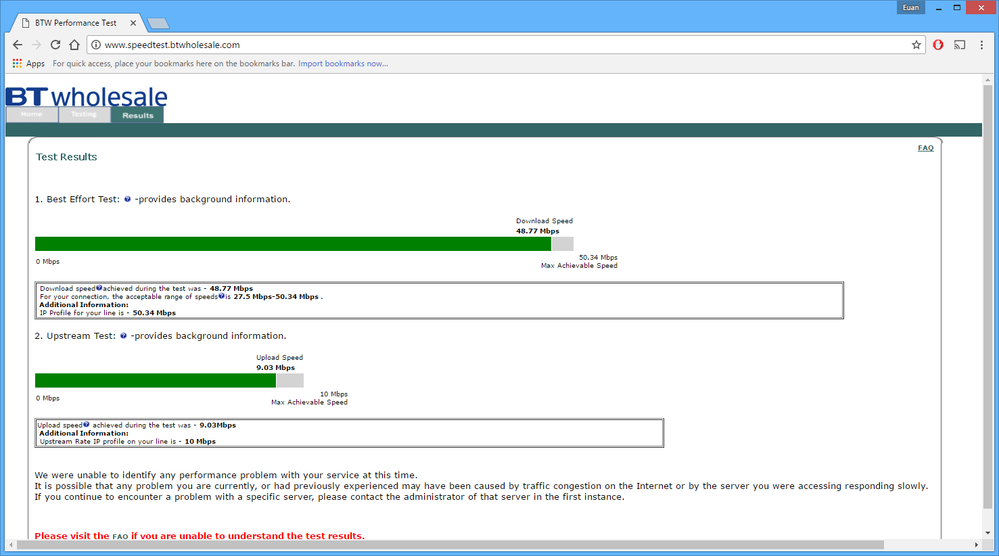This screenshot has height=556, width=999.
Task: Open a new browser tab
Action: pos(158,24)
